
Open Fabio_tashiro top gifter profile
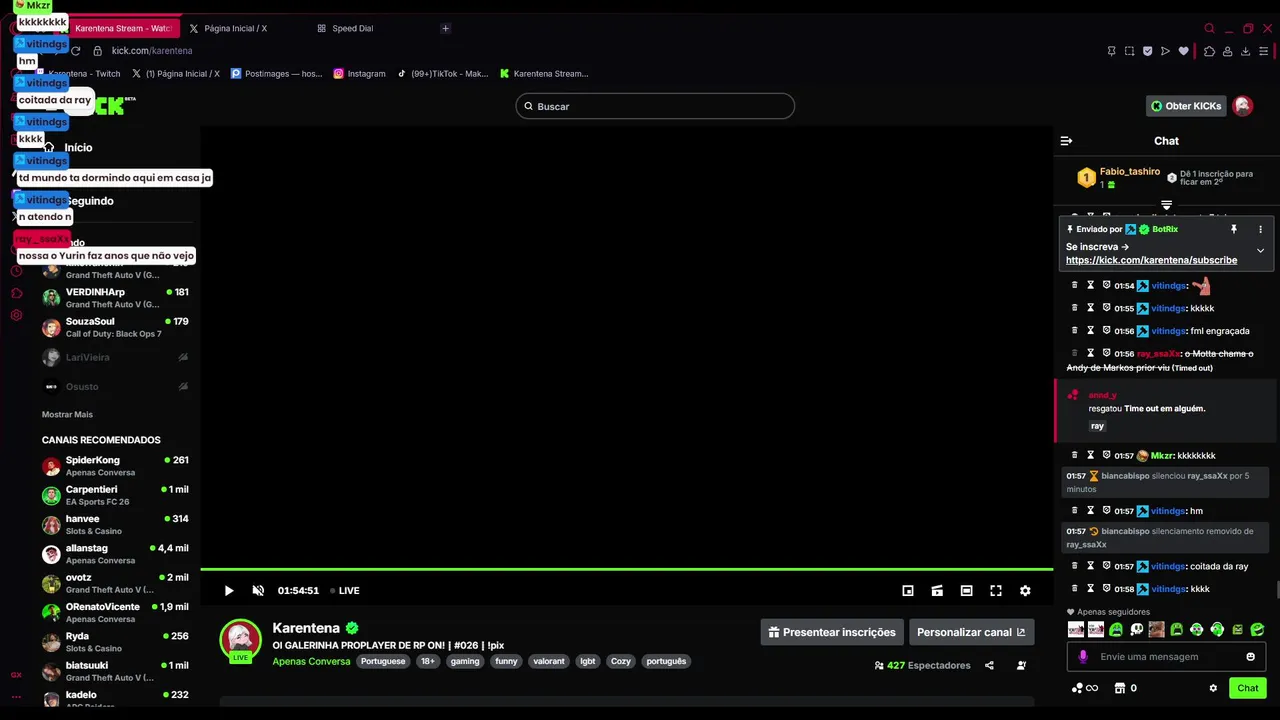1130,172
